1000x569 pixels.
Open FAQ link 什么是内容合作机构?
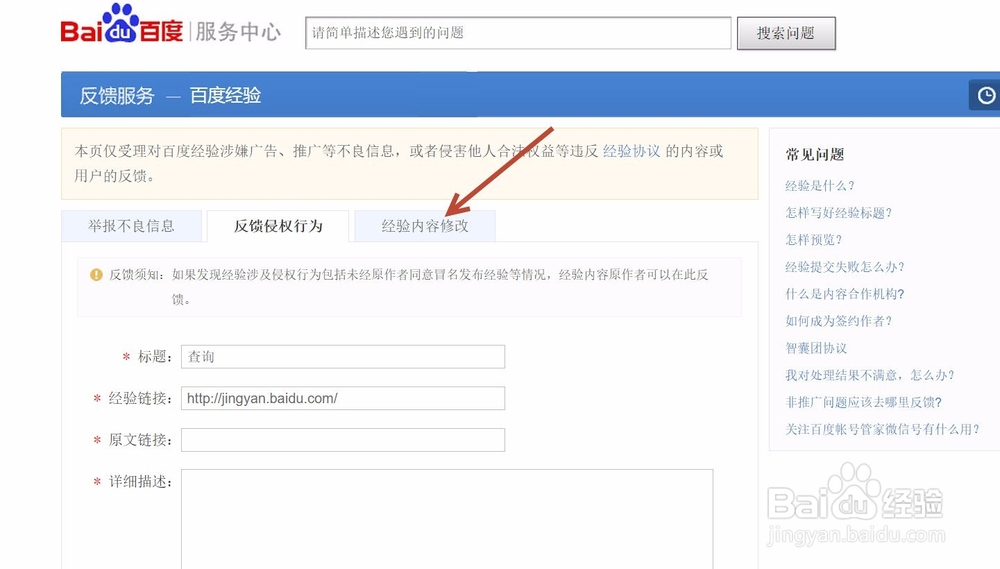[x=844, y=293]
